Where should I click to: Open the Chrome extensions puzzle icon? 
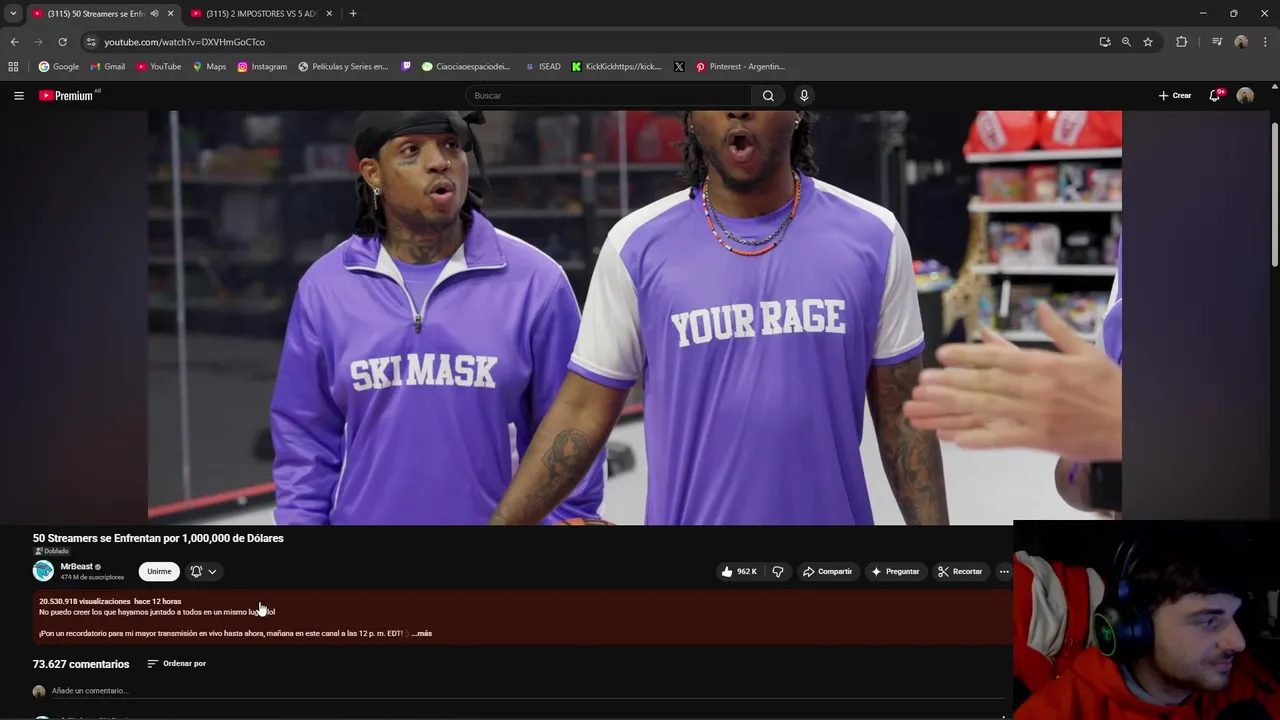click(x=1182, y=42)
